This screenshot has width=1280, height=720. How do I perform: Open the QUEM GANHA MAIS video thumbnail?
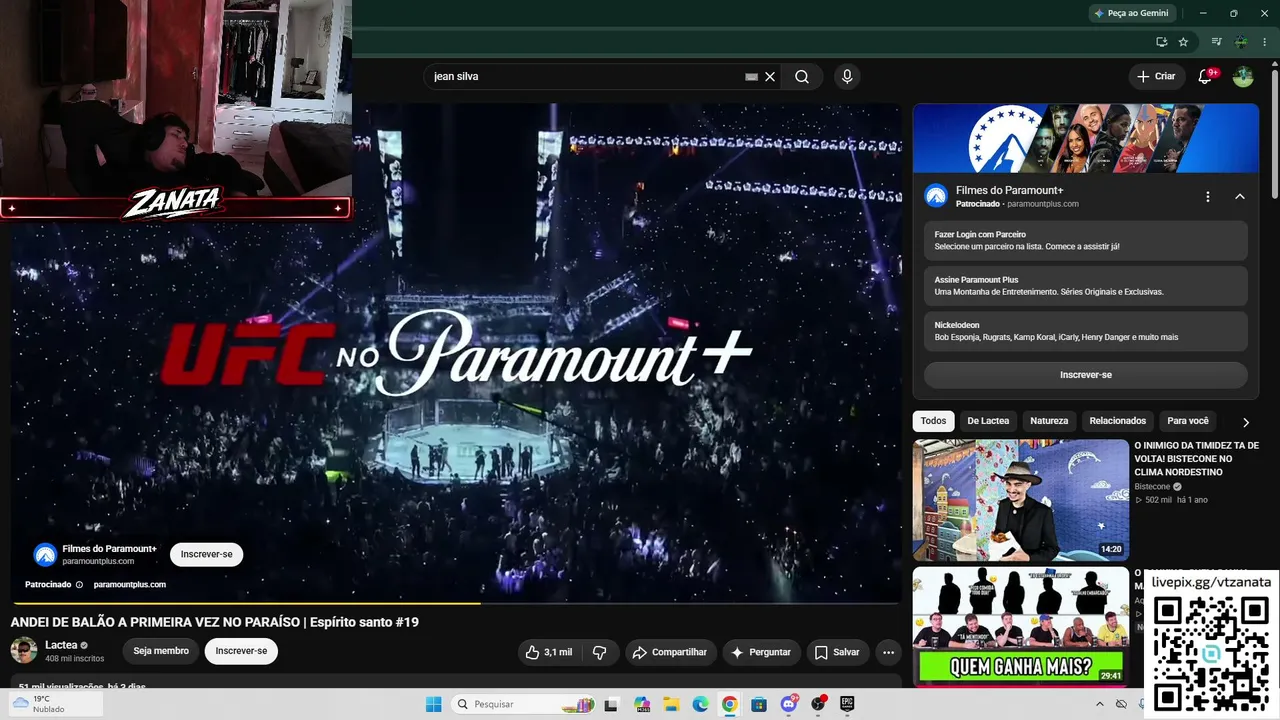click(x=1020, y=627)
